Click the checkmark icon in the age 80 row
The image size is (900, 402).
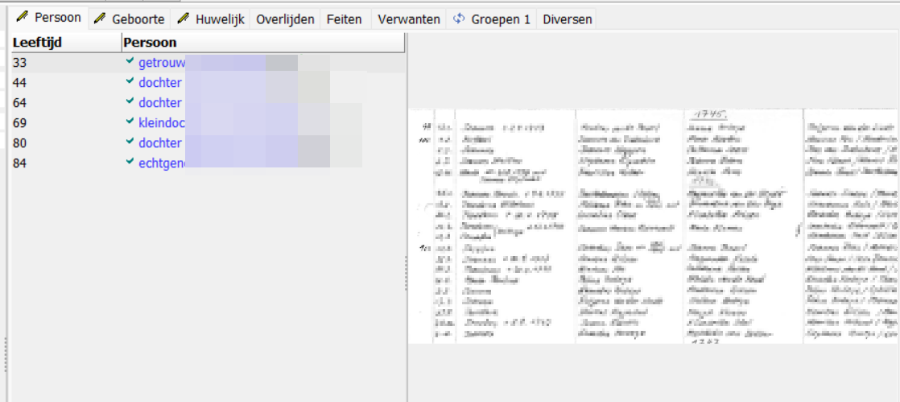[130, 142]
